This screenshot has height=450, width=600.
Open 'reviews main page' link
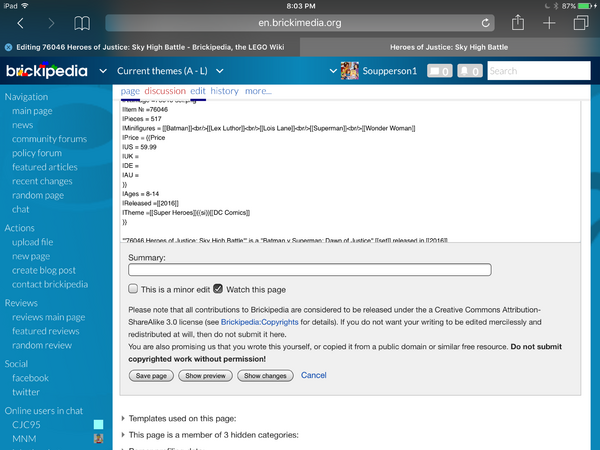[49, 317]
